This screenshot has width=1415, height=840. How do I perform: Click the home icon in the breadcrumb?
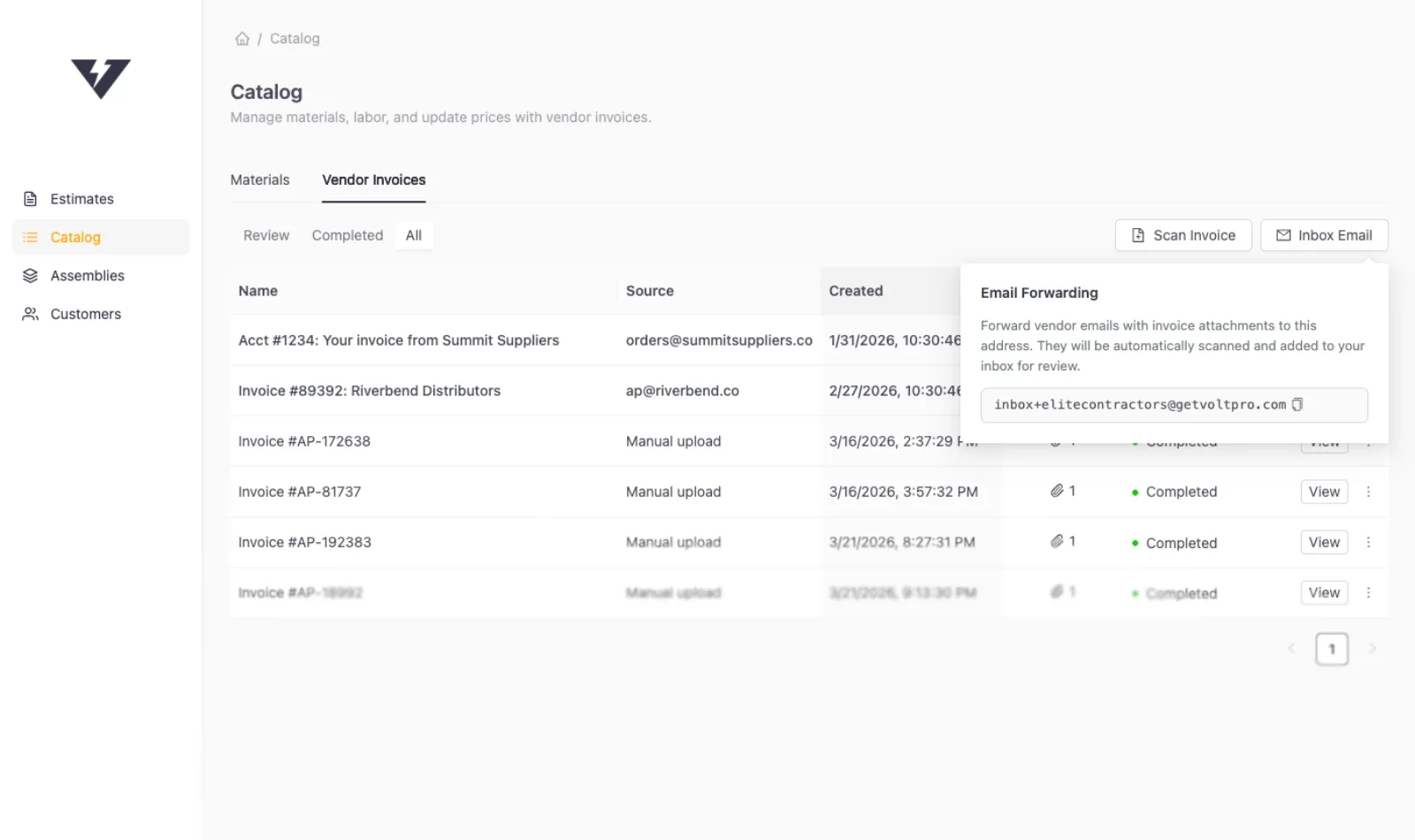click(242, 38)
